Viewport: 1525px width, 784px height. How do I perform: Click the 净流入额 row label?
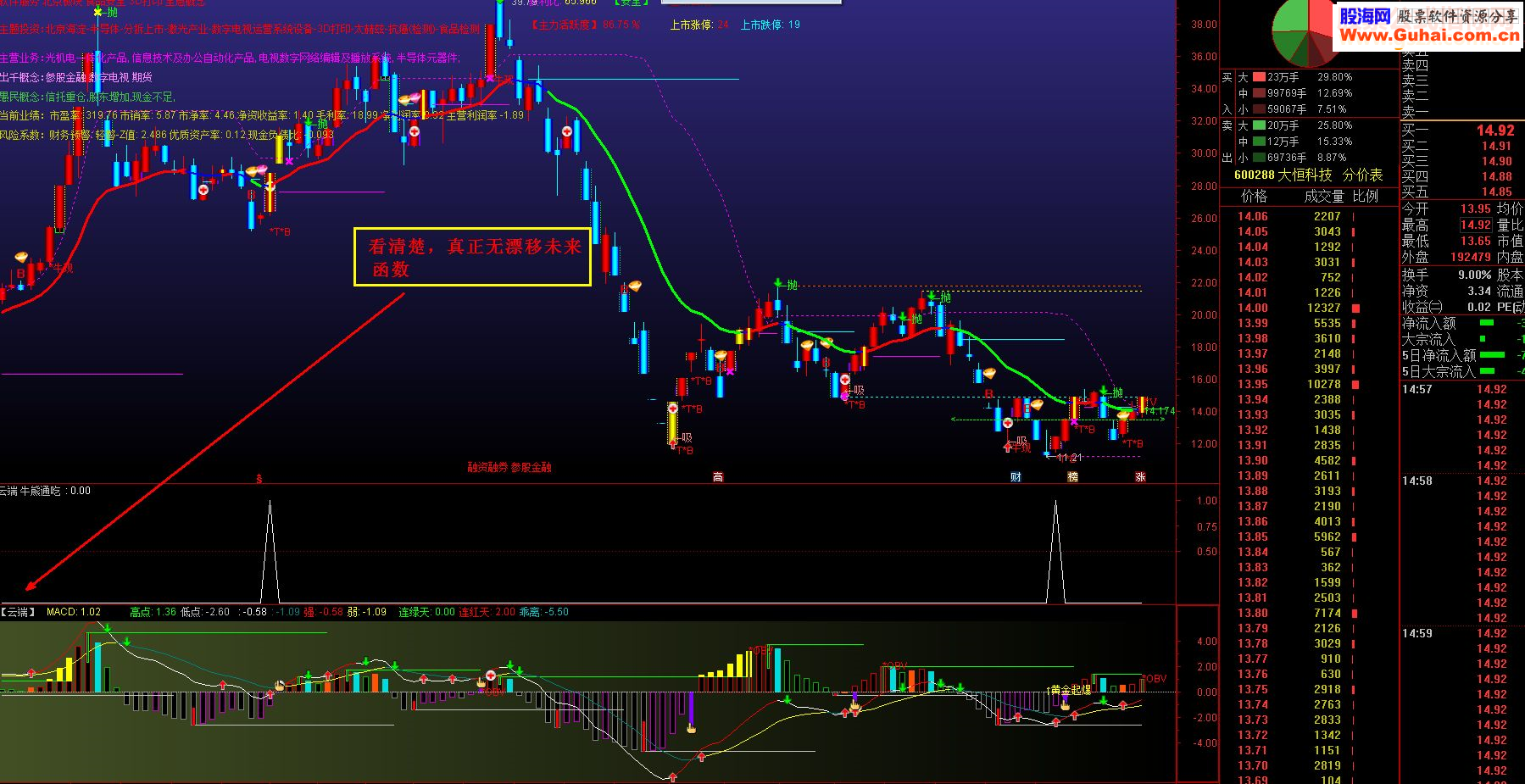[1429, 323]
